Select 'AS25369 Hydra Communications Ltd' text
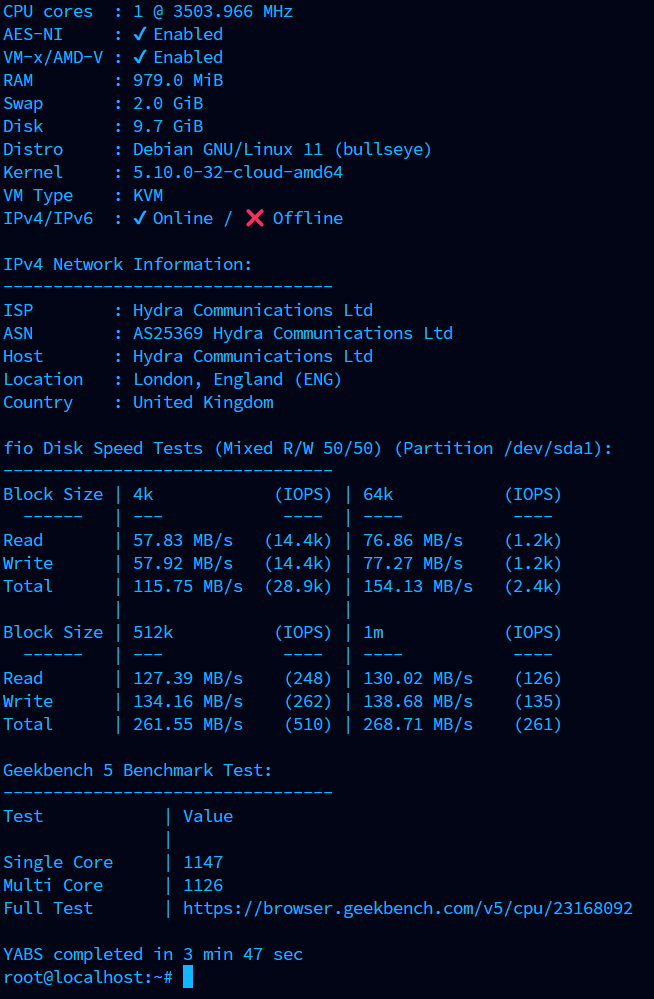Screen dimensions: 654x999 tap(293, 333)
